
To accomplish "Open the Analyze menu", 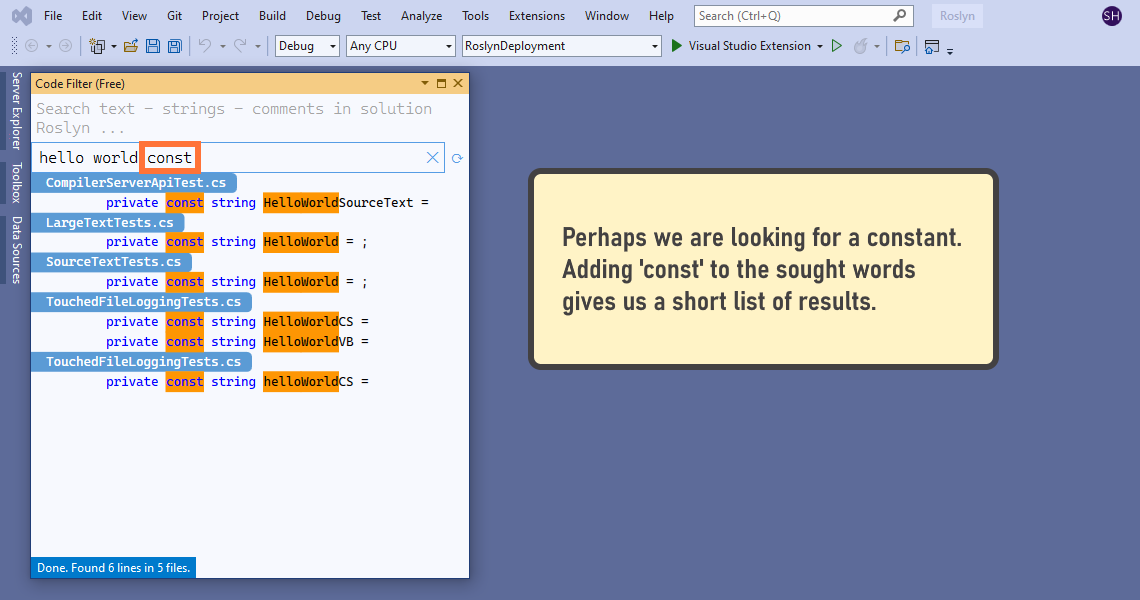I will tap(421, 16).
